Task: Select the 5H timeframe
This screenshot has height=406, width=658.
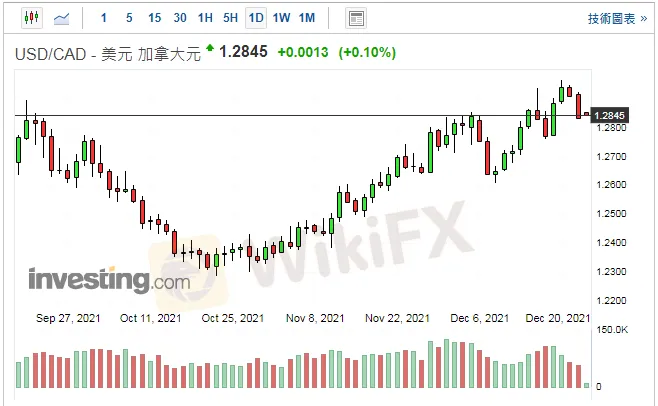Action: (x=230, y=18)
